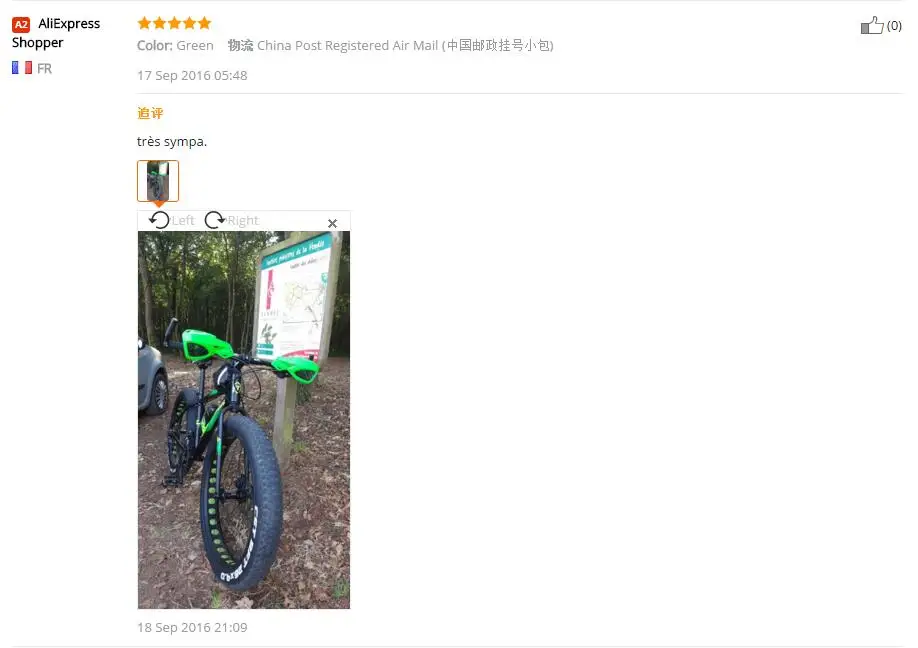Click the 'Left' rotate label
918x648 pixels.
click(183, 220)
